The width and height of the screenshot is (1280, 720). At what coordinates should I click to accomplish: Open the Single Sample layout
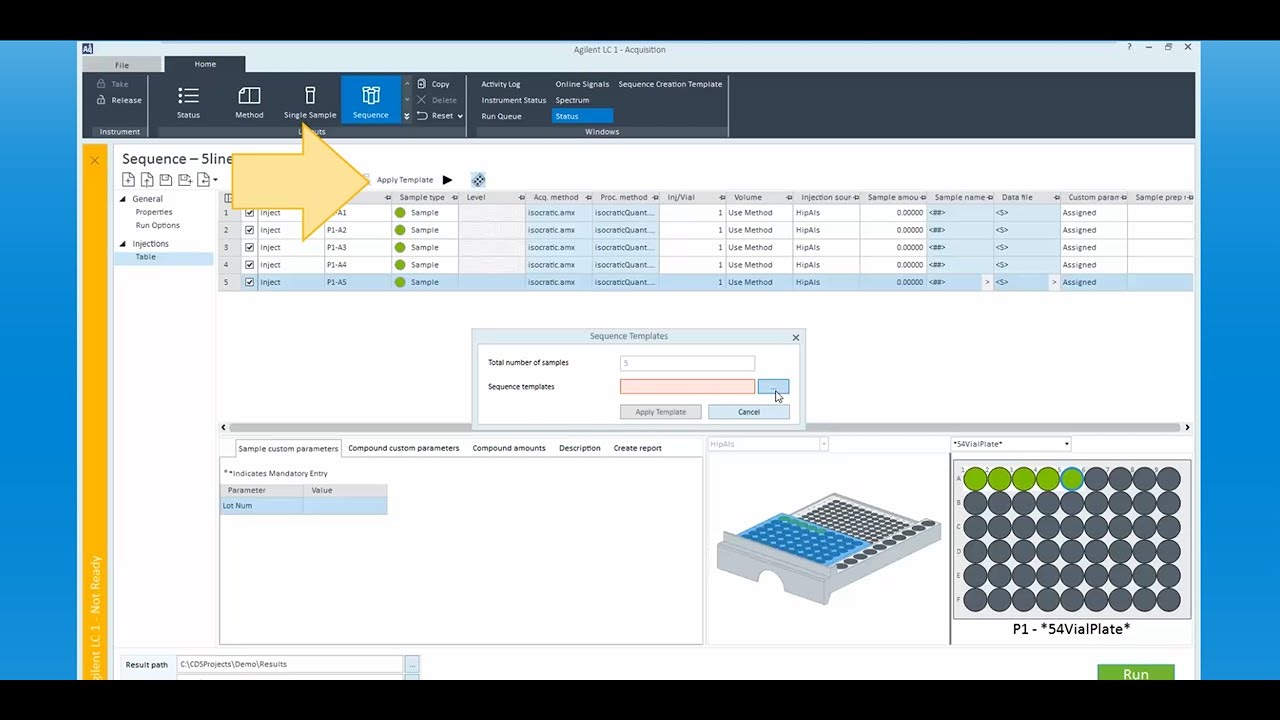(310, 102)
